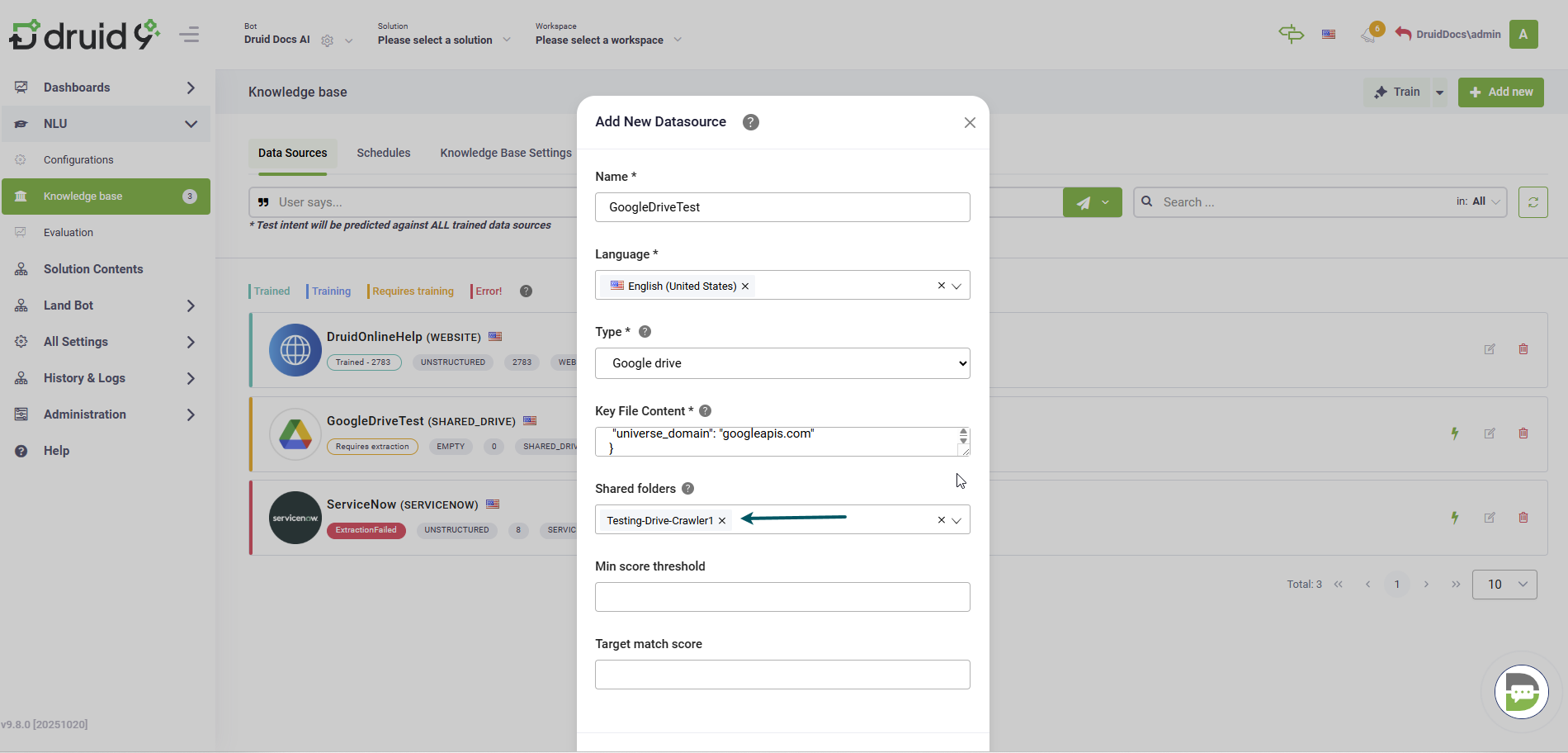The height and width of the screenshot is (753, 1568).
Task: Expand the Train button dropdown arrow
Action: click(1439, 92)
